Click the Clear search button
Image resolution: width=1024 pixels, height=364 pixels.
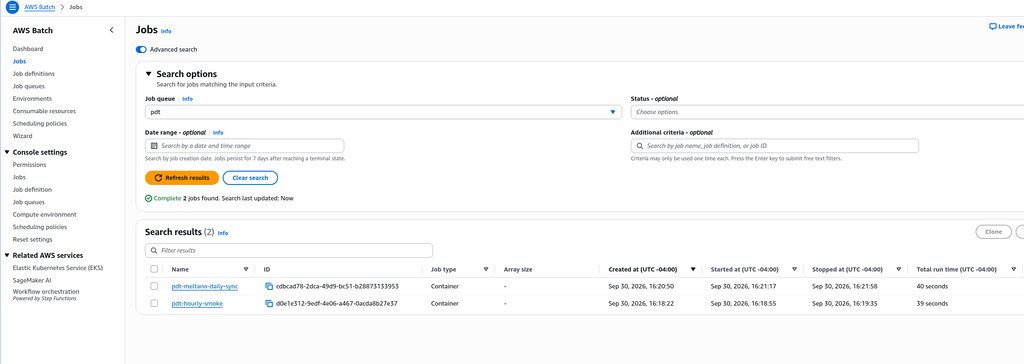tap(250, 178)
